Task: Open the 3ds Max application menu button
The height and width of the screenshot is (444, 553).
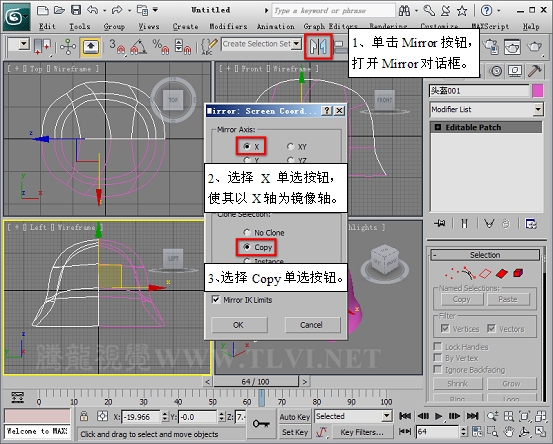Action: pos(17,16)
